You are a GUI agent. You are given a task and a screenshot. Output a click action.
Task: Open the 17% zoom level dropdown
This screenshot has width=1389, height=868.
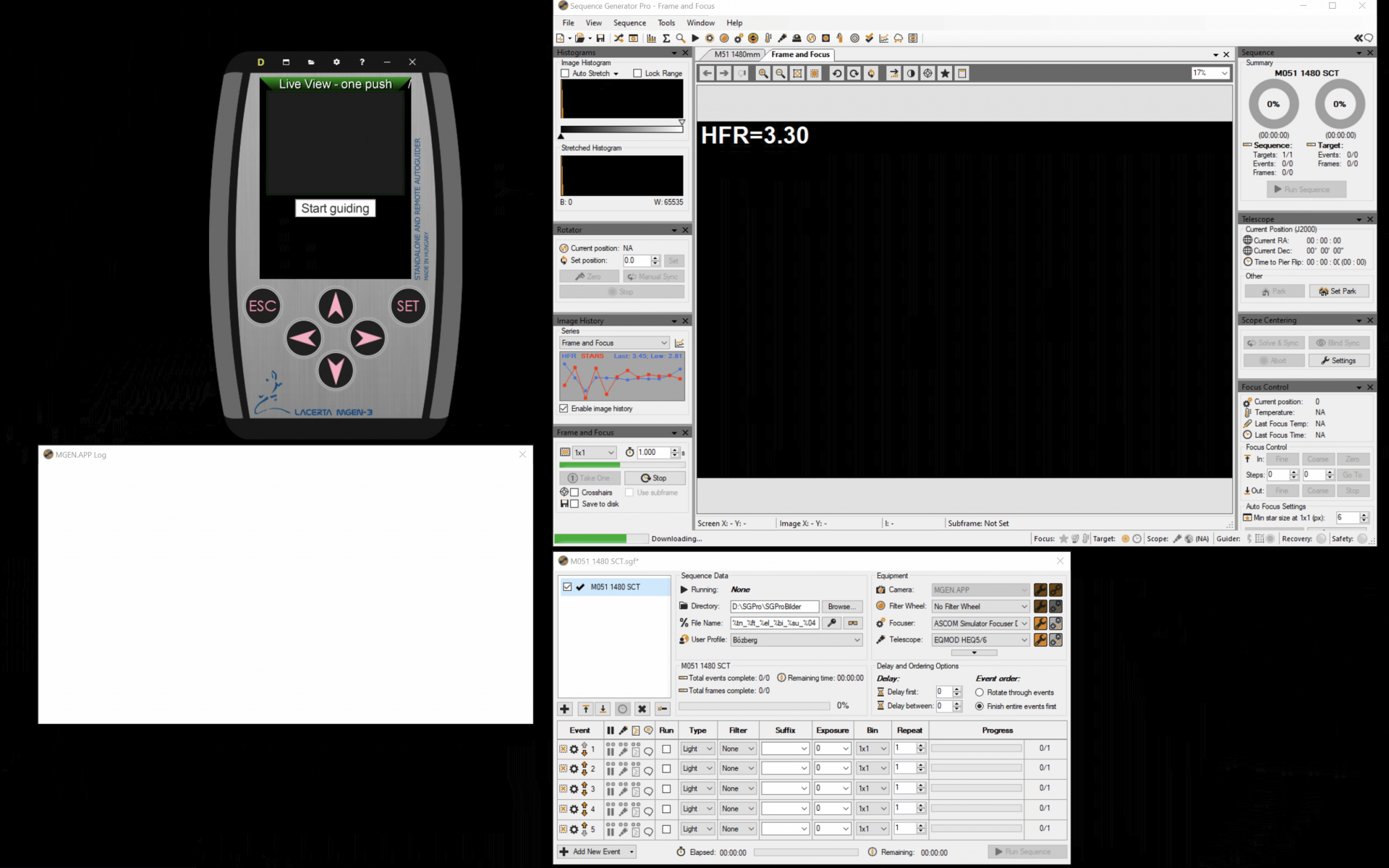pyautogui.click(x=1224, y=73)
